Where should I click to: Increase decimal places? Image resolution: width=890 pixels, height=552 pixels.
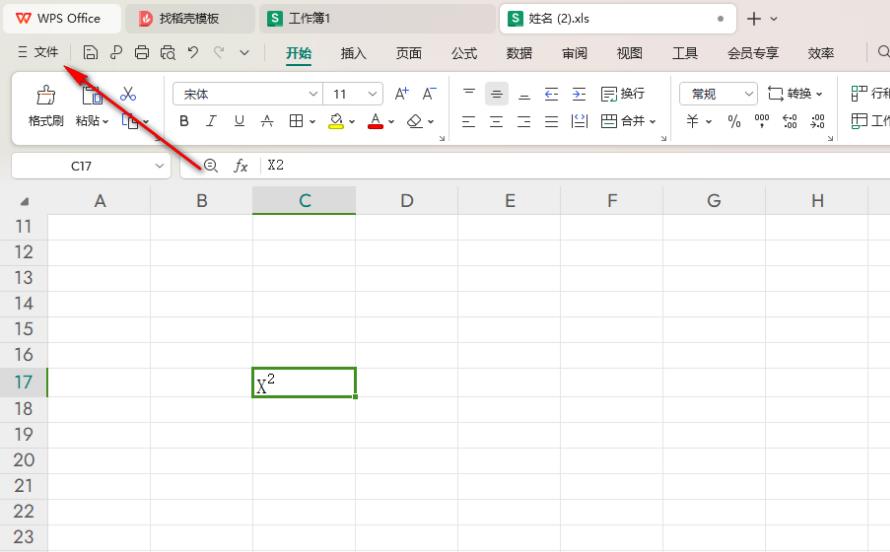[x=790, y=121]
